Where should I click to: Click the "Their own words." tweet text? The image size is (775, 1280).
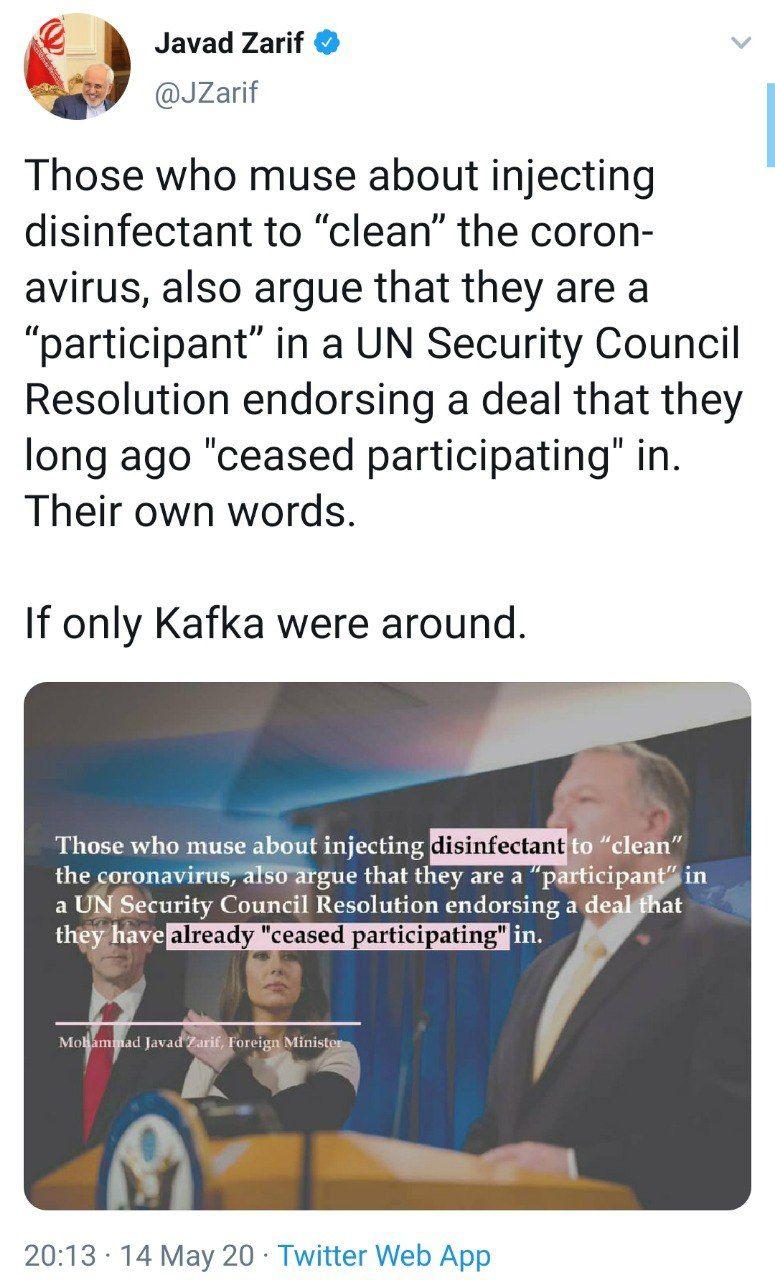190,511
